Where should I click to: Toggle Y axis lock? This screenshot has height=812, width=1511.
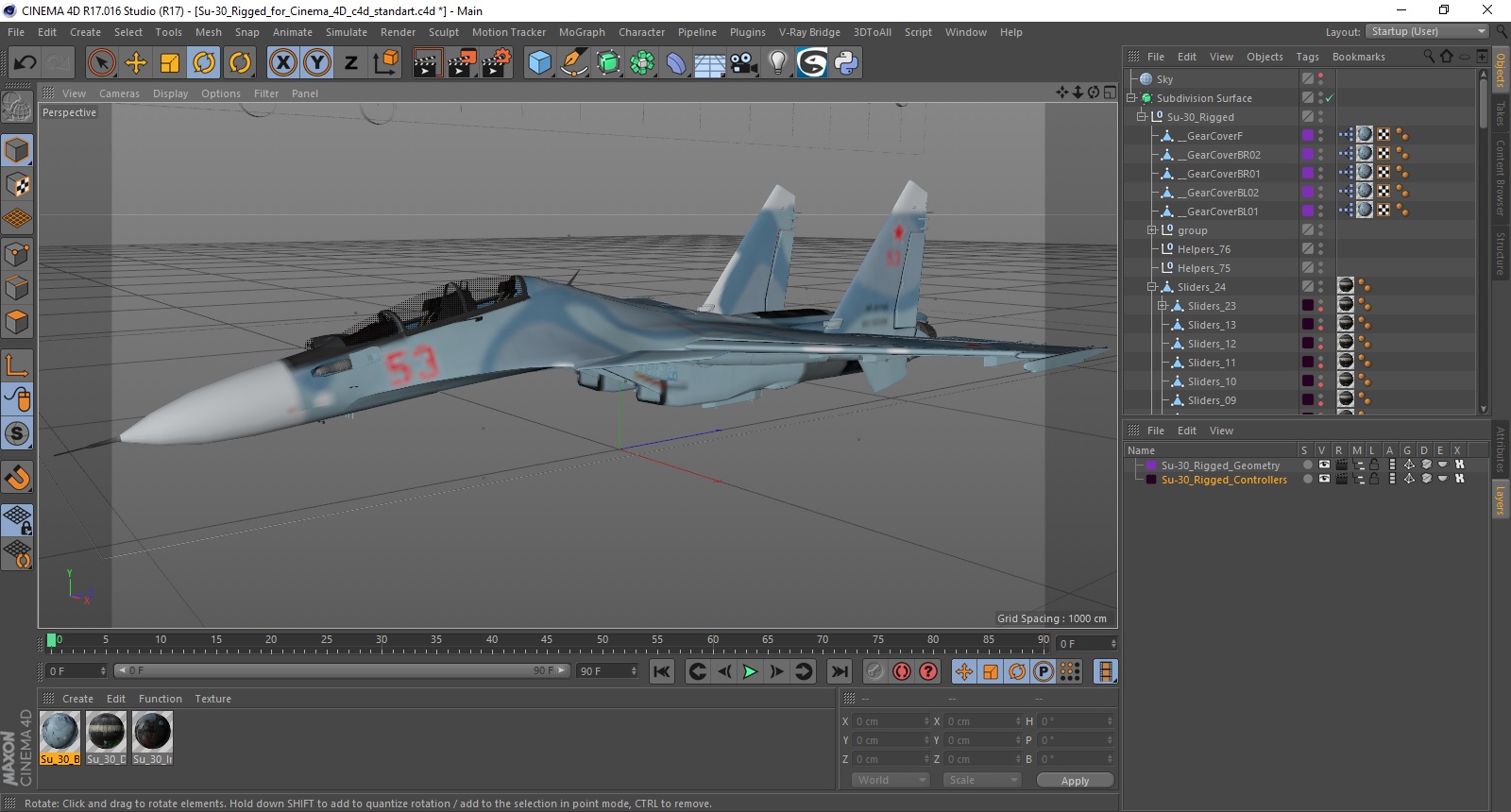click(317, 63)
